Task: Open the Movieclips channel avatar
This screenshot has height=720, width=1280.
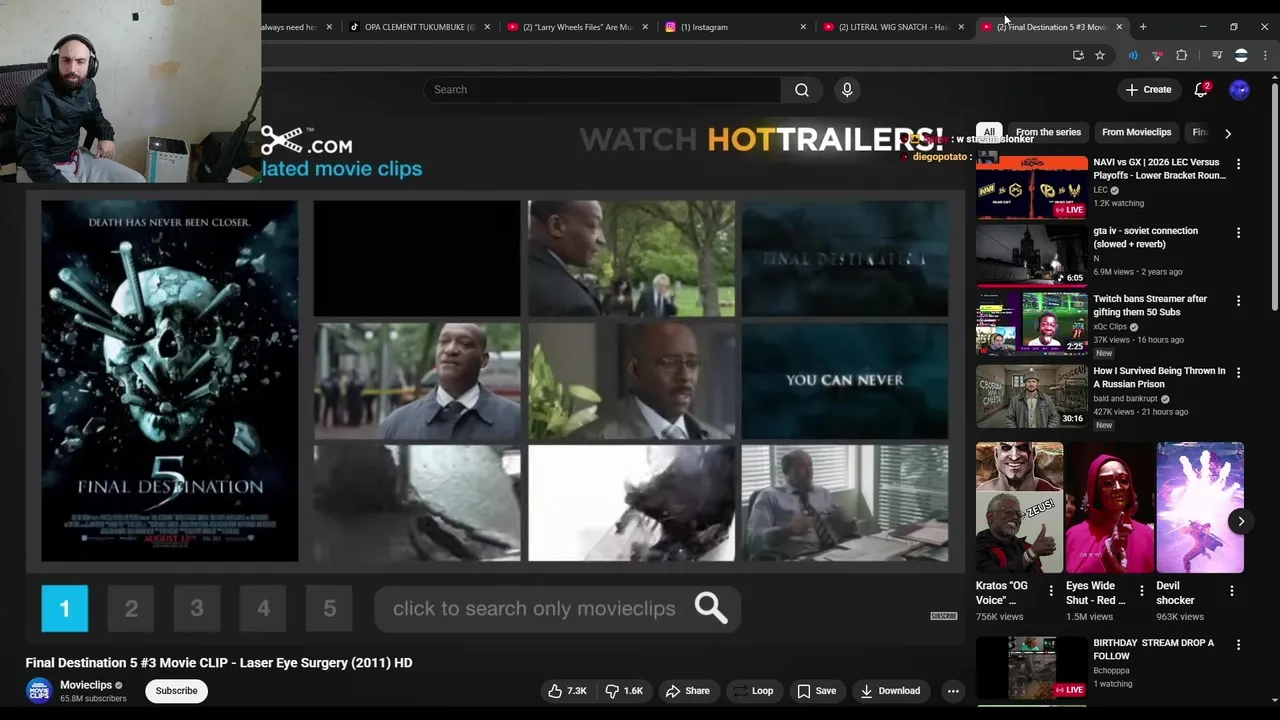Action: point(39,691)
